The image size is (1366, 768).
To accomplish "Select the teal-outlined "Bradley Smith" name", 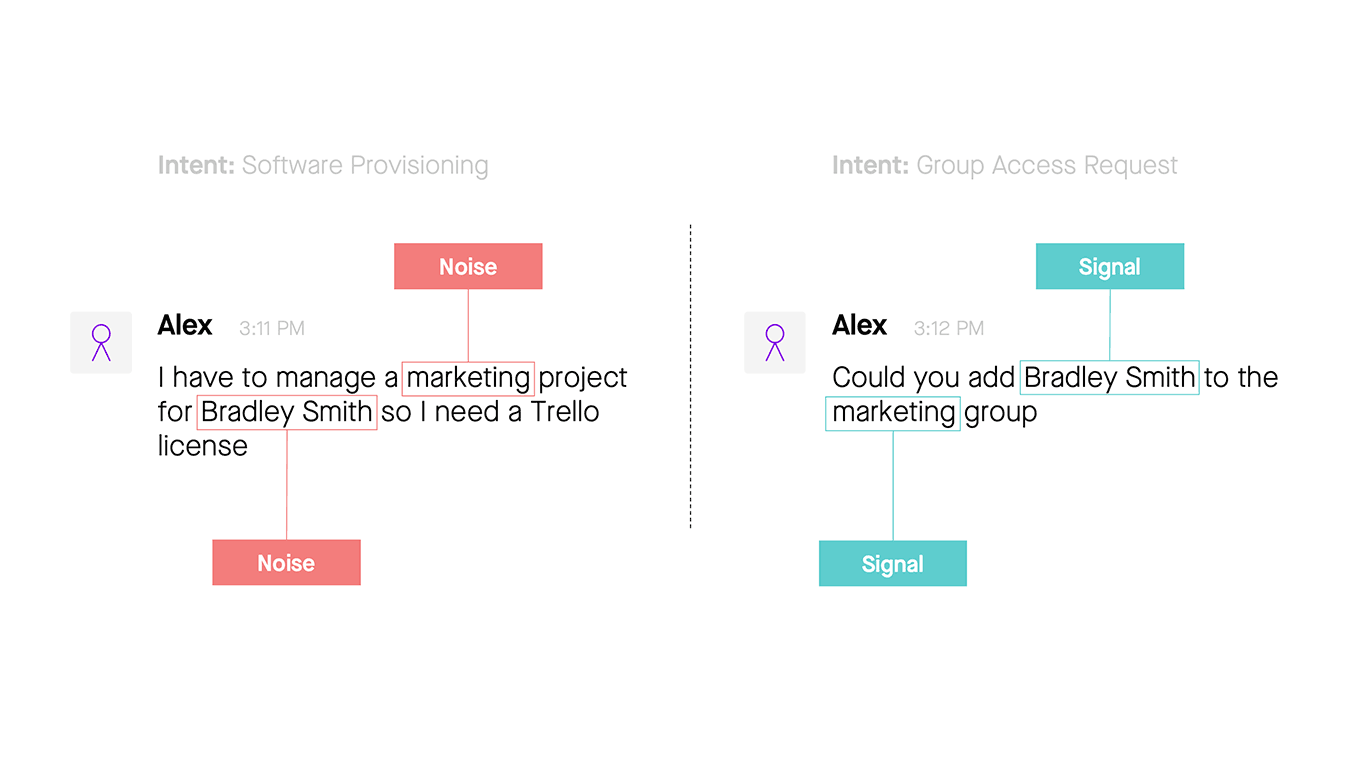I will [1109, 378].
